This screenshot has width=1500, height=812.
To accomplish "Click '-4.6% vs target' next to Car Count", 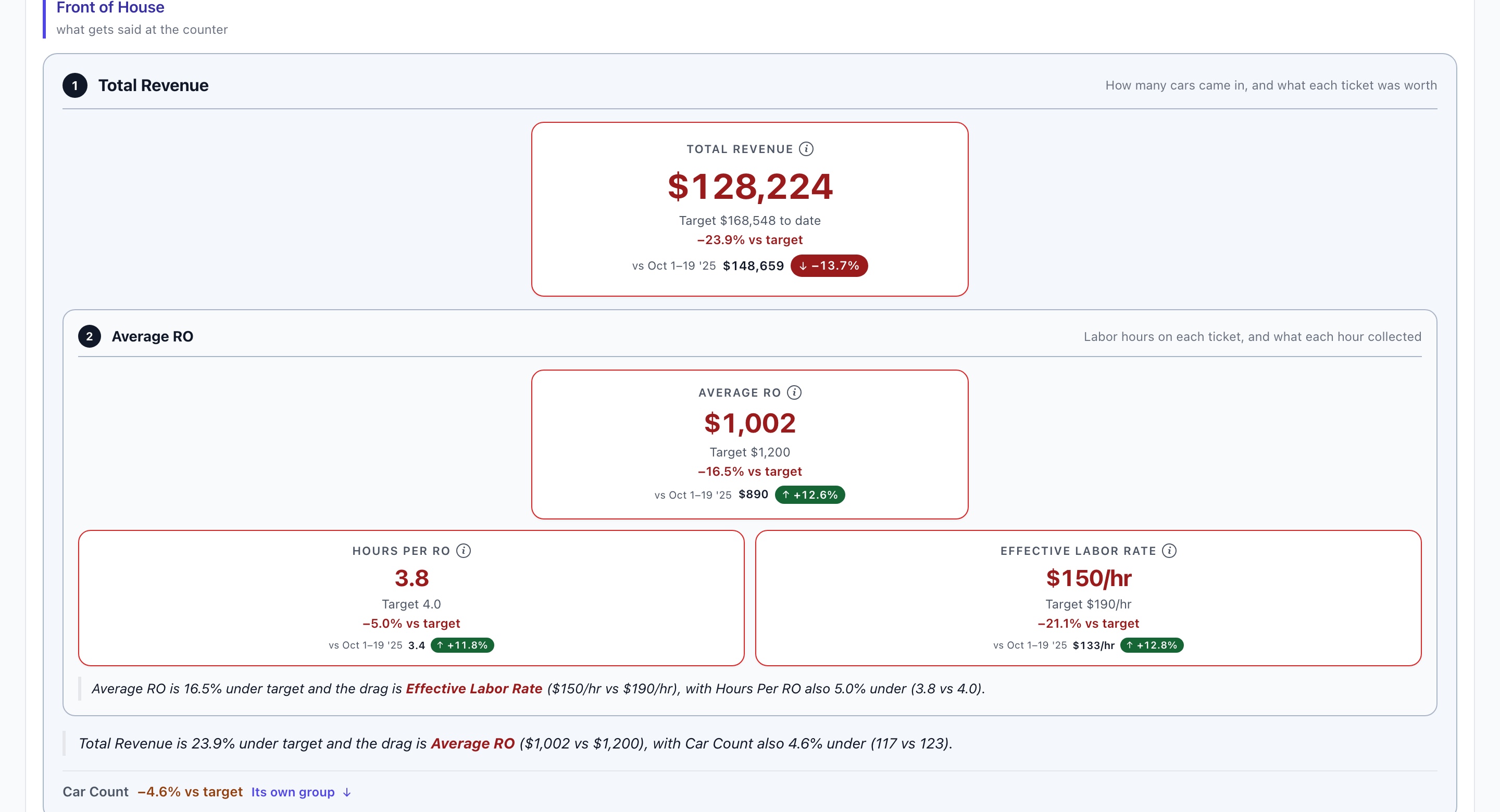I will [191, 792].
